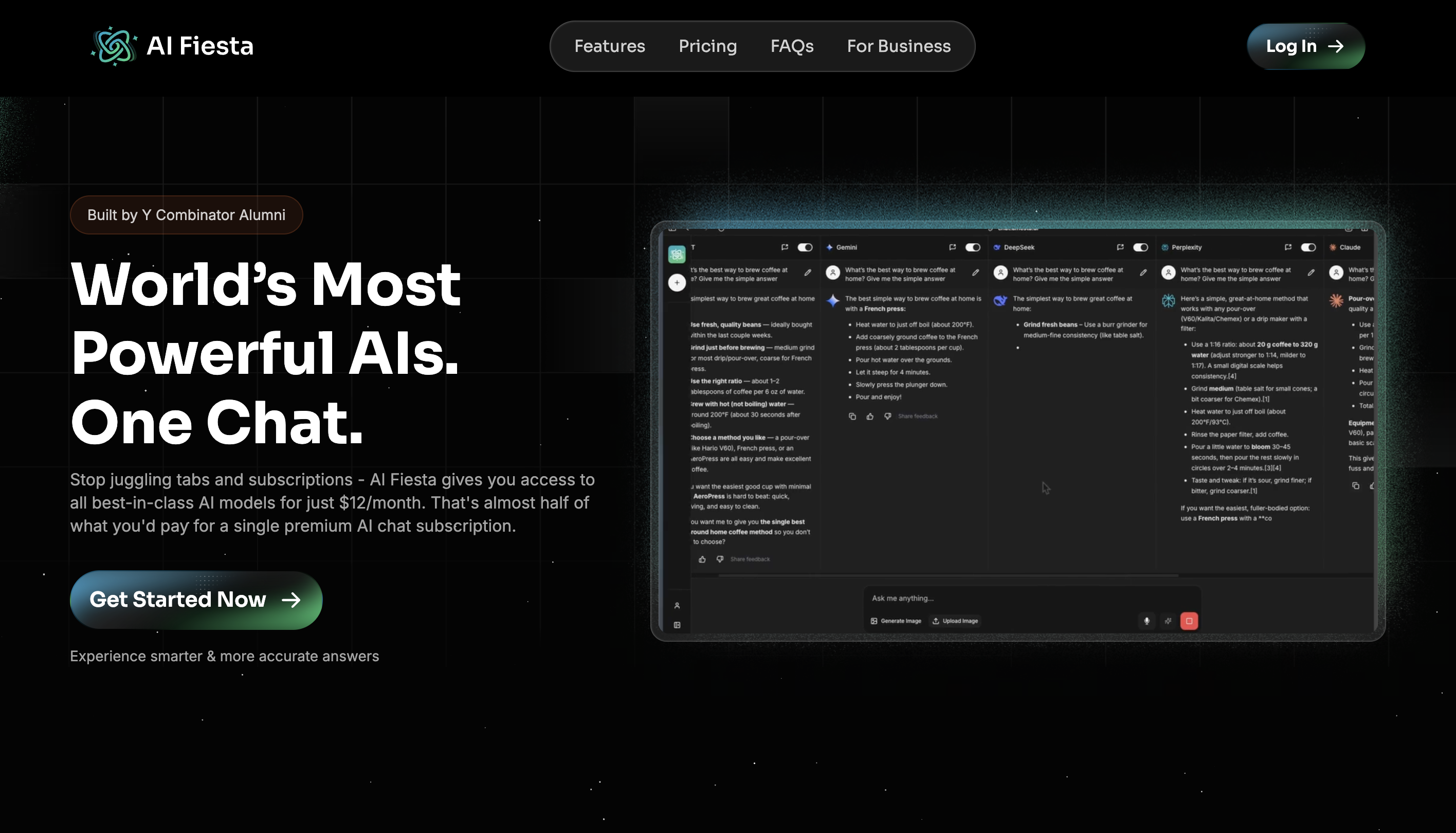Viewport: 1456px width, 833px height.
Task: Click the Gemini column title
Action: click(x=846, y=248)
